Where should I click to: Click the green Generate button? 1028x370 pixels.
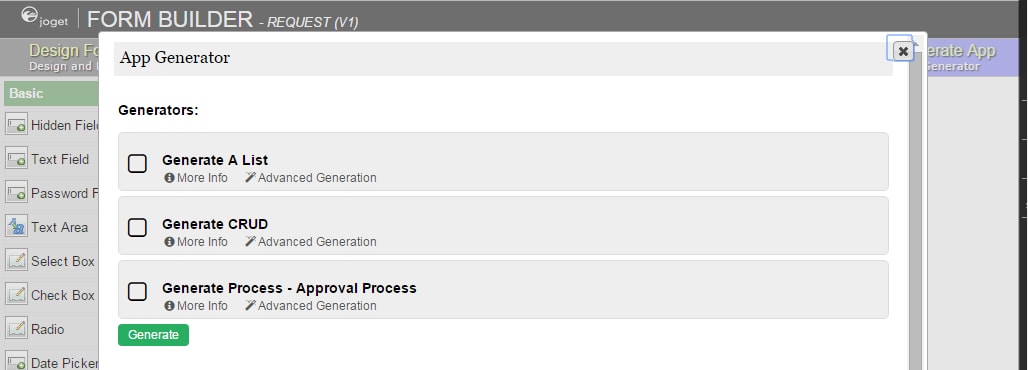click(153, 335)
